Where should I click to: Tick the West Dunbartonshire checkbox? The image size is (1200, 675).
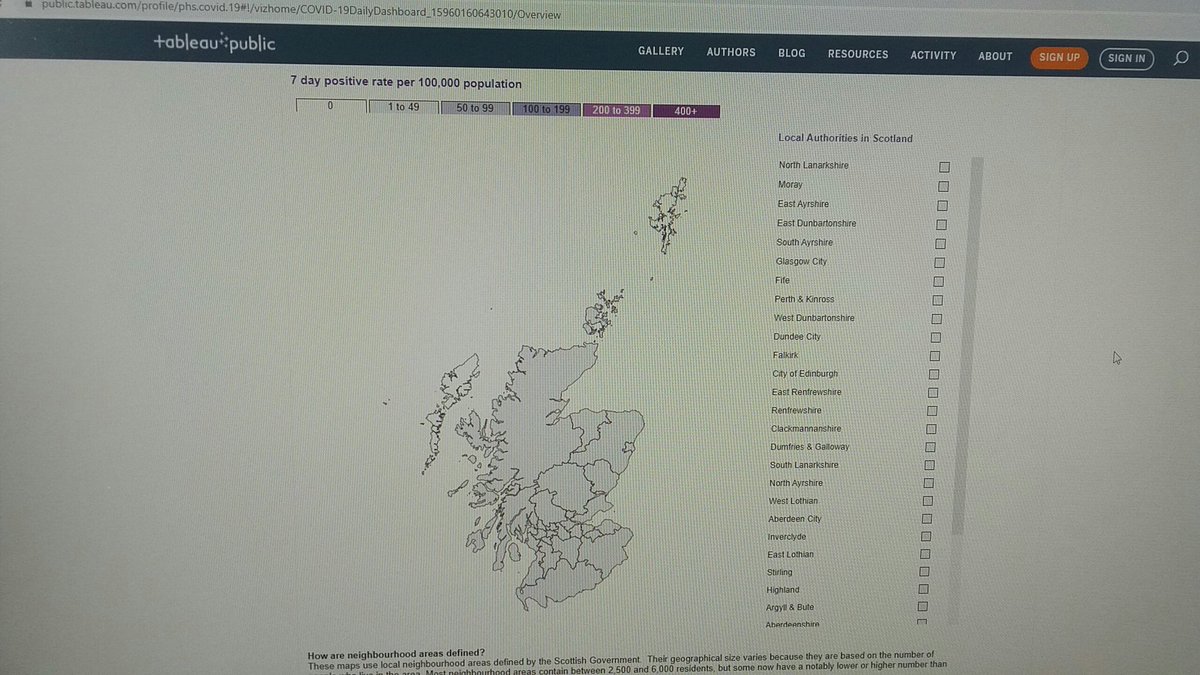[x=936, y=318]
